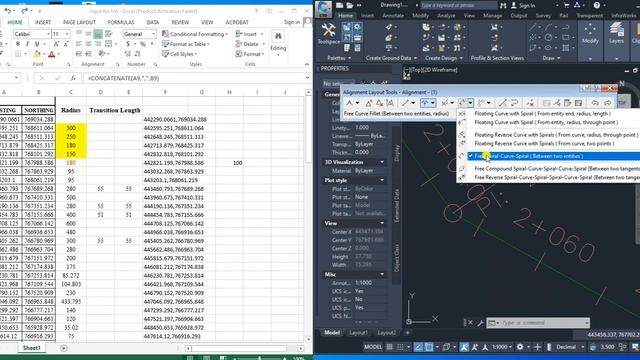Toggle MODEL space button in status bar
The width and height of the screenshot is (640, 360).
[373, 347]
